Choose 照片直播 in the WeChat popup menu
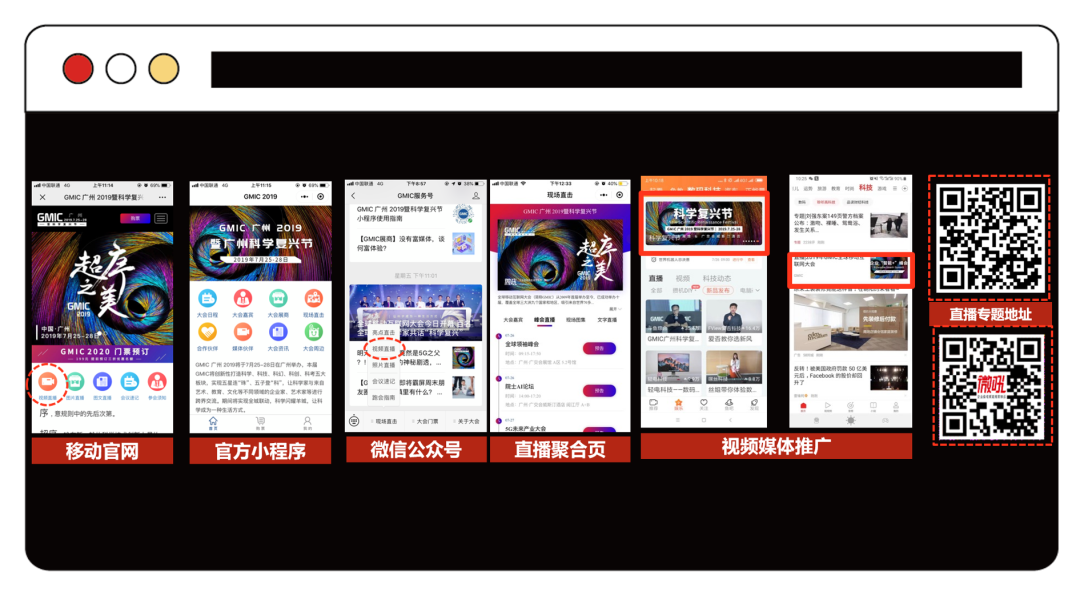Image resolution: width=1080 pixels, height=604 pixels. (384, 366)
